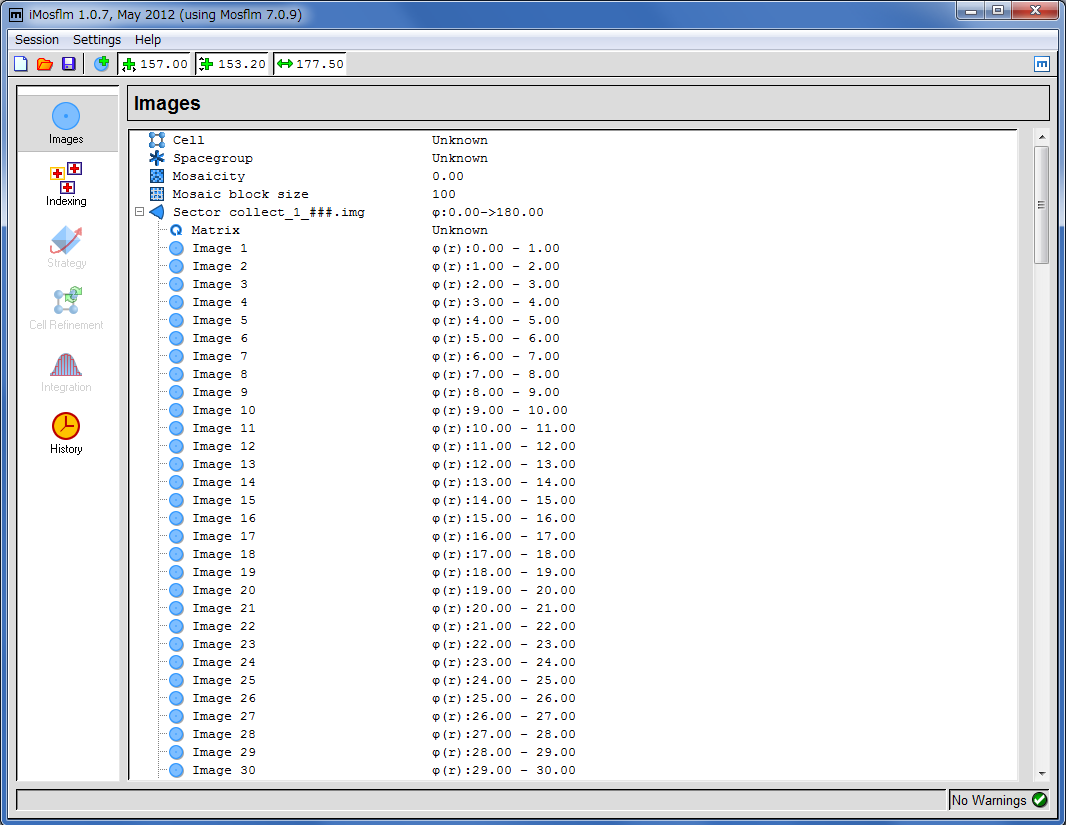
Task: Select the Matrix row in the tree
Action: point(215,230)
